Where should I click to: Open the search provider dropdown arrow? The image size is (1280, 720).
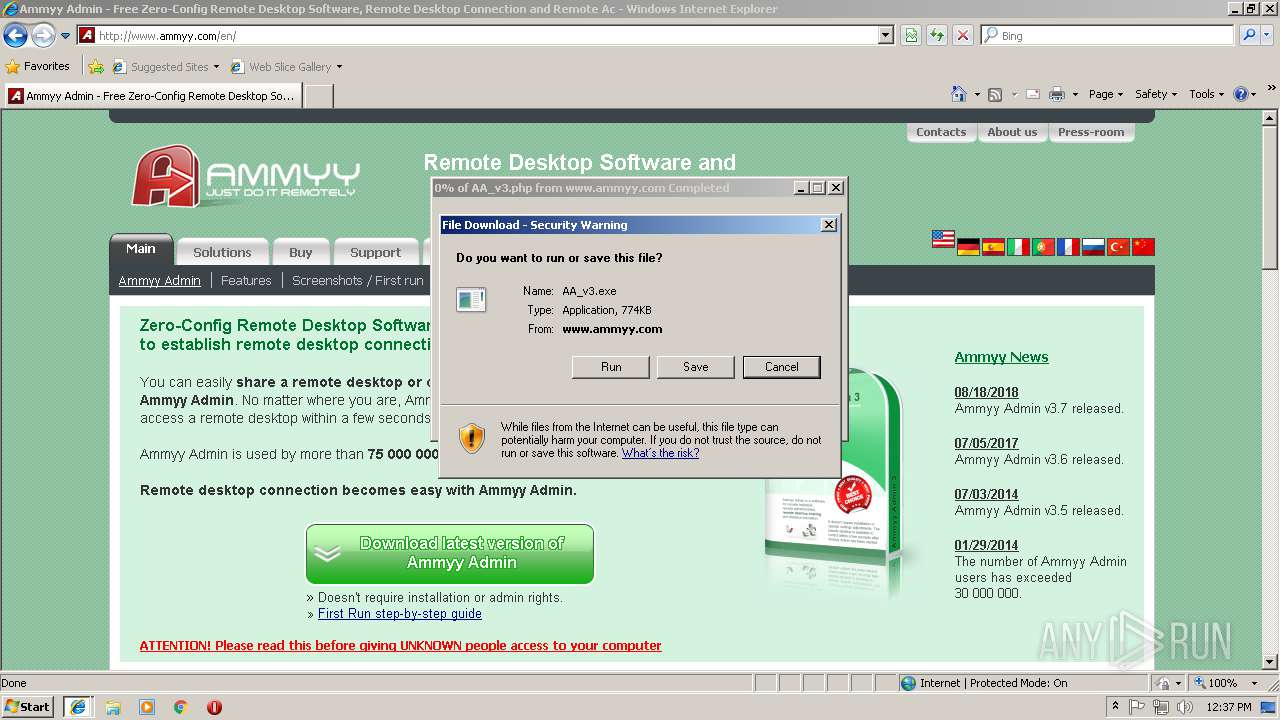click(x=1268, y=35)
